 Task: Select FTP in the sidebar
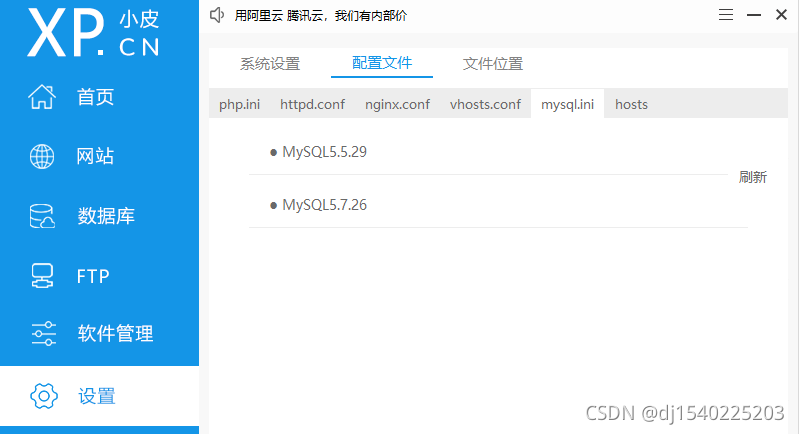click(93, 276)
